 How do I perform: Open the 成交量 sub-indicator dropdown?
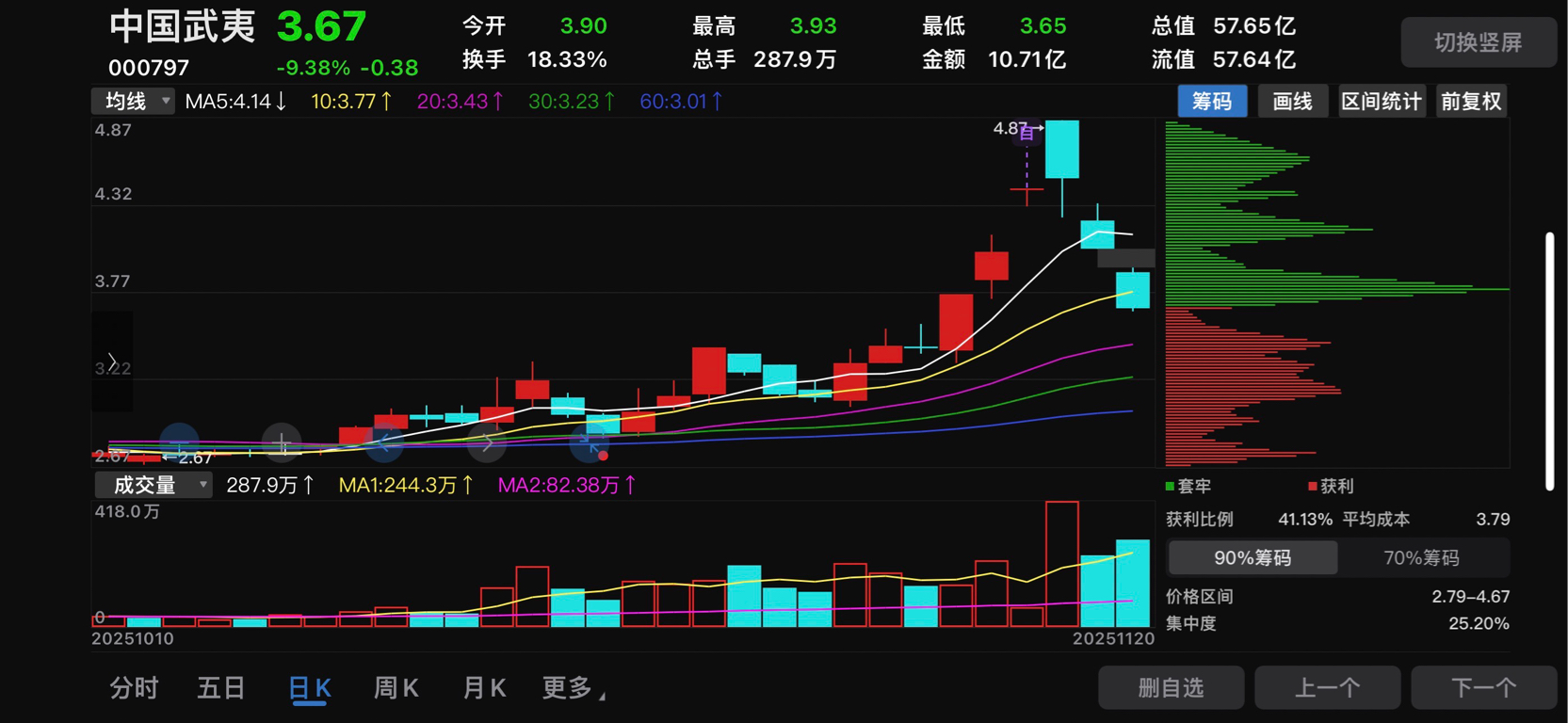[x=153, y=485]
